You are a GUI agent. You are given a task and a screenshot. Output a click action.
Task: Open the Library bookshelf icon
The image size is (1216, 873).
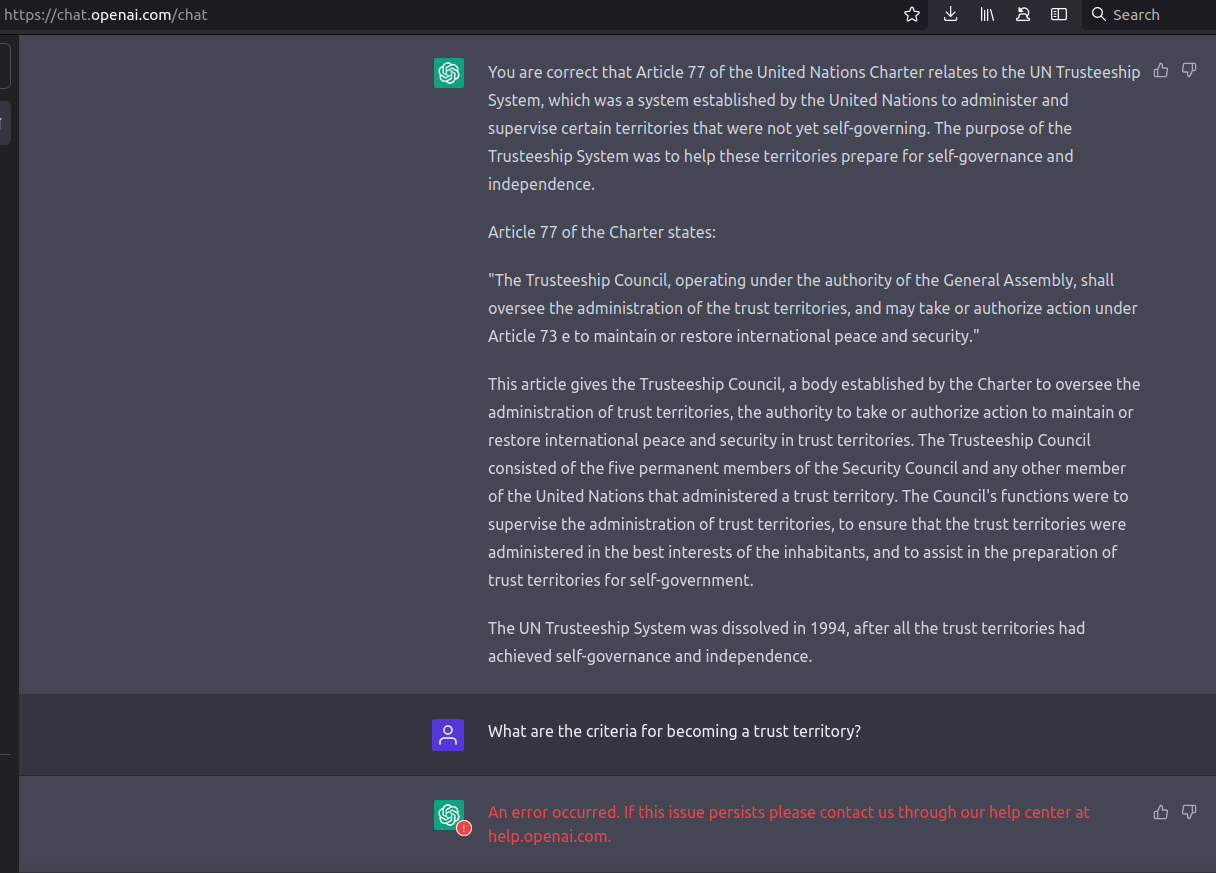pyautogui.click(x=987, y=14)
